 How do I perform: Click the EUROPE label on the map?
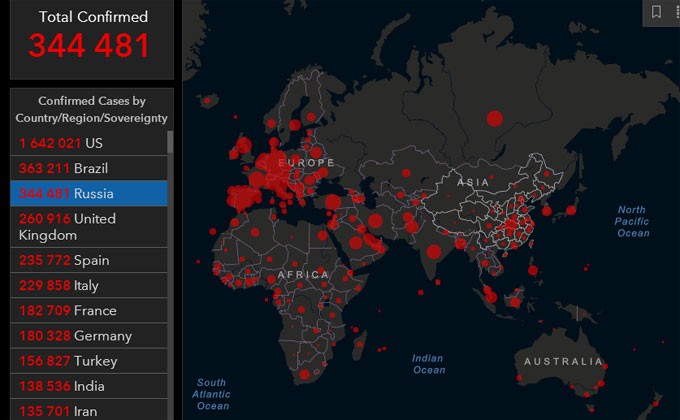(x=306, y=162)
